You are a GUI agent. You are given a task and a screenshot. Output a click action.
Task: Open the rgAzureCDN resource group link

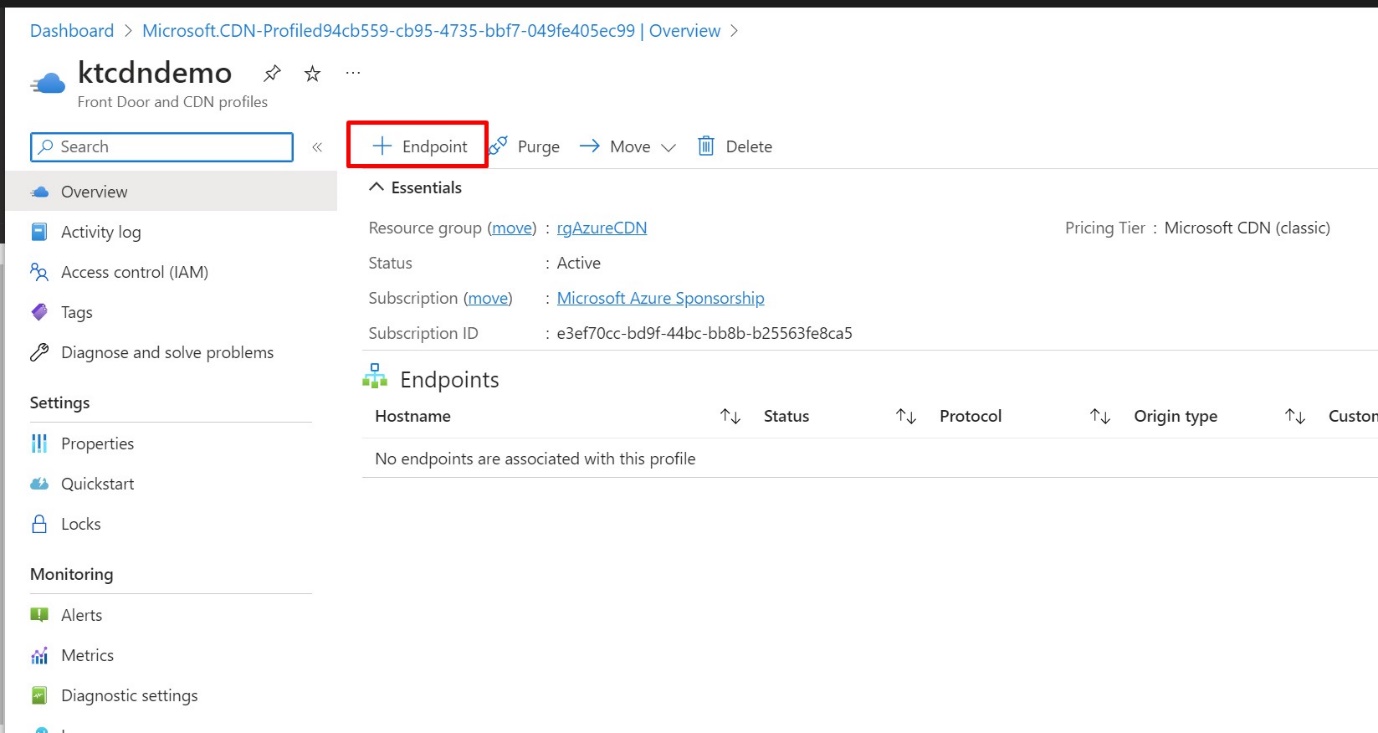pos(601,228)
